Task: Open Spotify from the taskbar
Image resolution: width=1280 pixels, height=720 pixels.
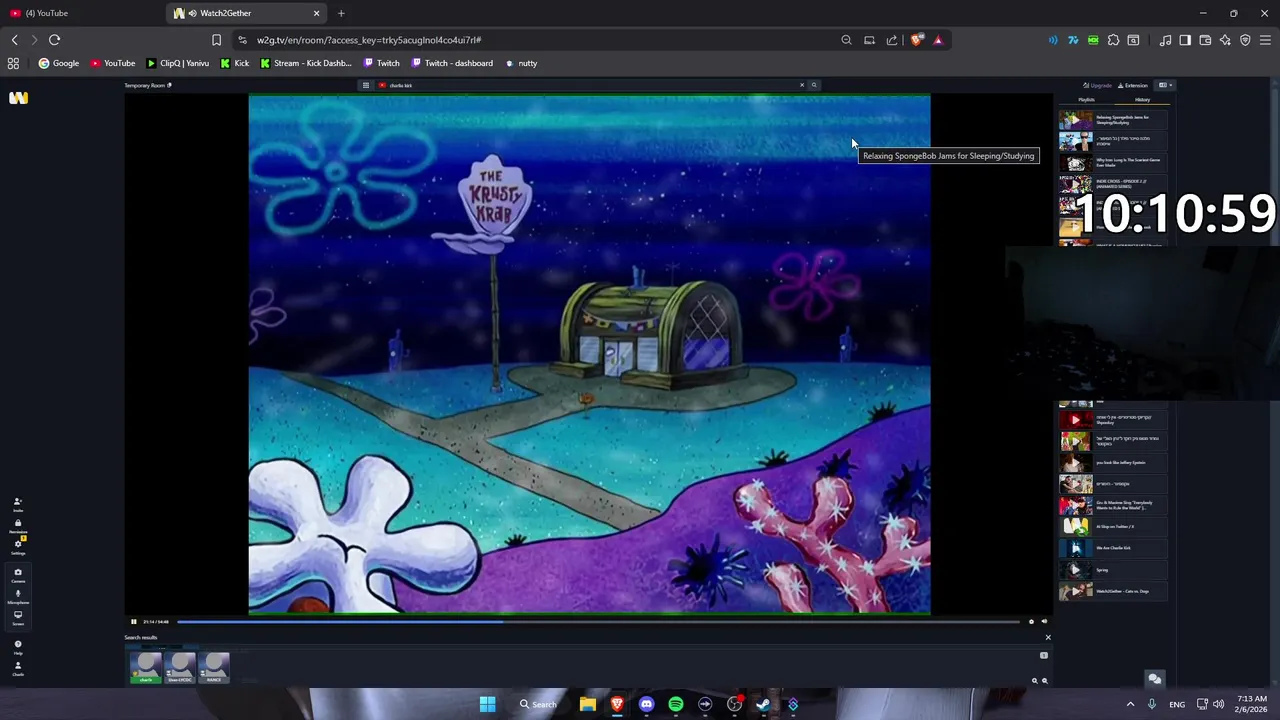Action: click(676, 704)
